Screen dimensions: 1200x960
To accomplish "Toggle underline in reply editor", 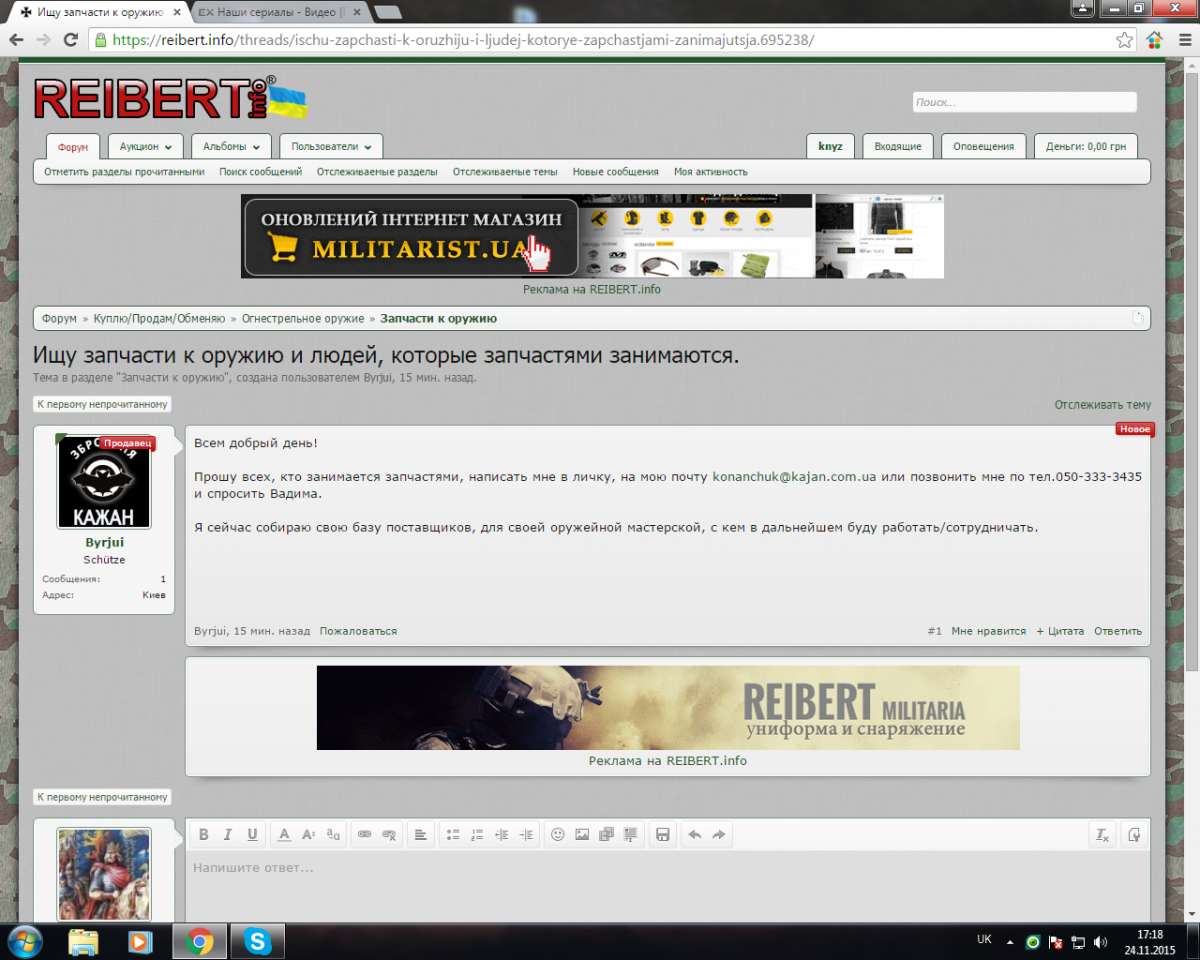I will pos(252,834).
